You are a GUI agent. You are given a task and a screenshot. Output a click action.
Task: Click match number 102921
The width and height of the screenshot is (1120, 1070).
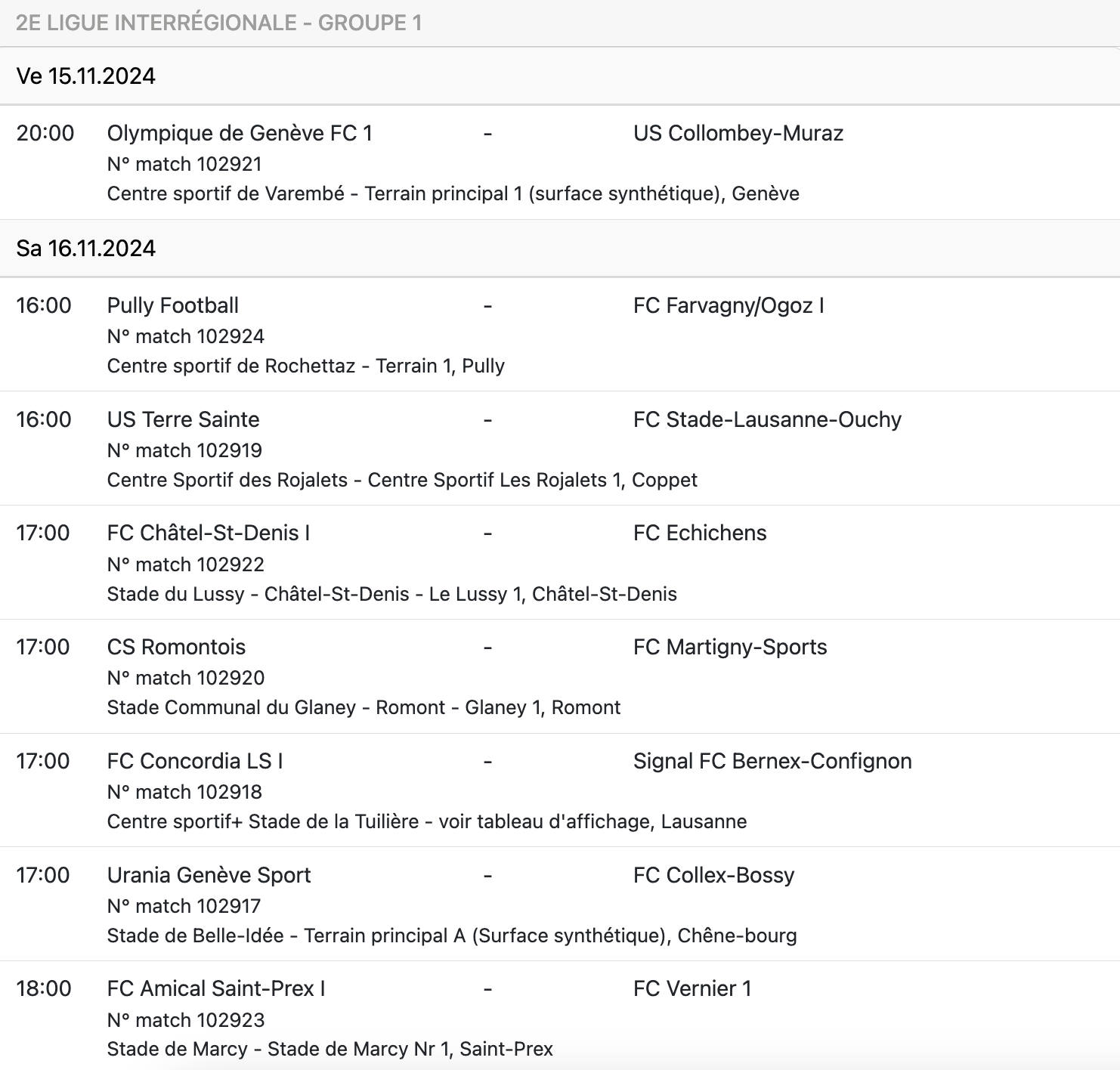click(x=184, y=165)
